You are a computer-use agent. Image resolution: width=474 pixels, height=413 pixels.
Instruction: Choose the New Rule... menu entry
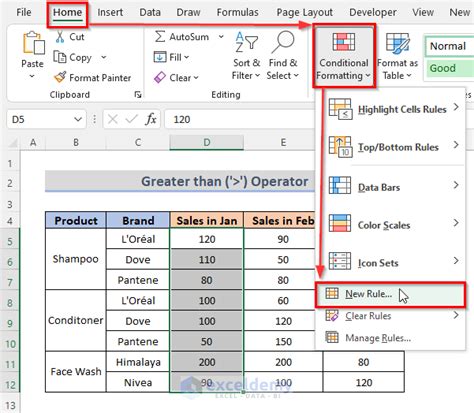[x=390, y=294]
